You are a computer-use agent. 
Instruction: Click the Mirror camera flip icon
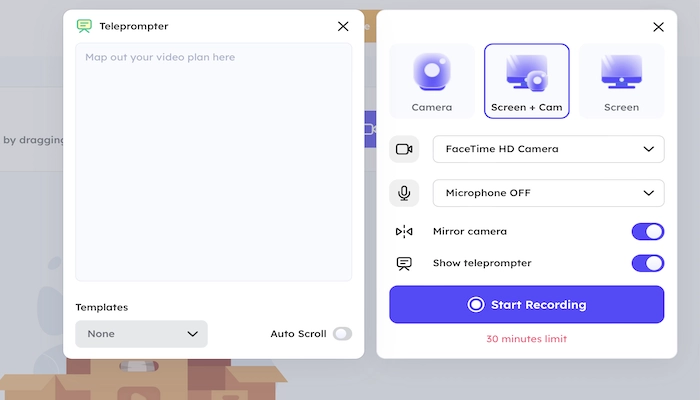click(404, 232)
